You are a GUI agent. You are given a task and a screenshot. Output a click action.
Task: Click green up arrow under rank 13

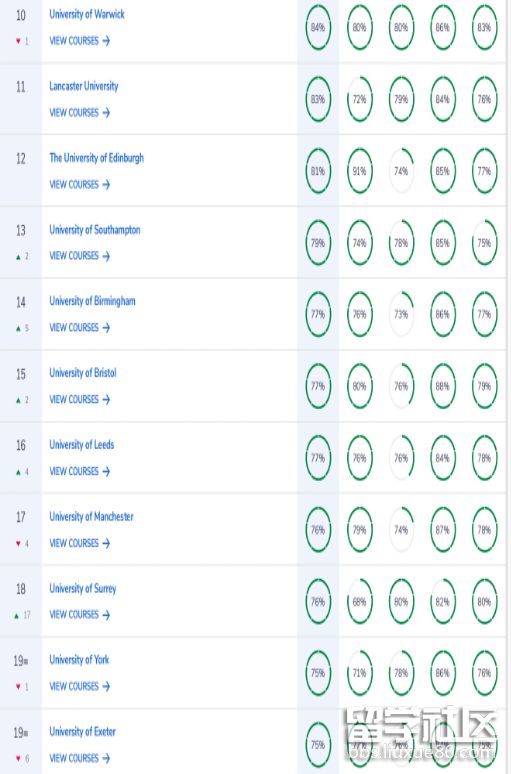click(18, 257)
